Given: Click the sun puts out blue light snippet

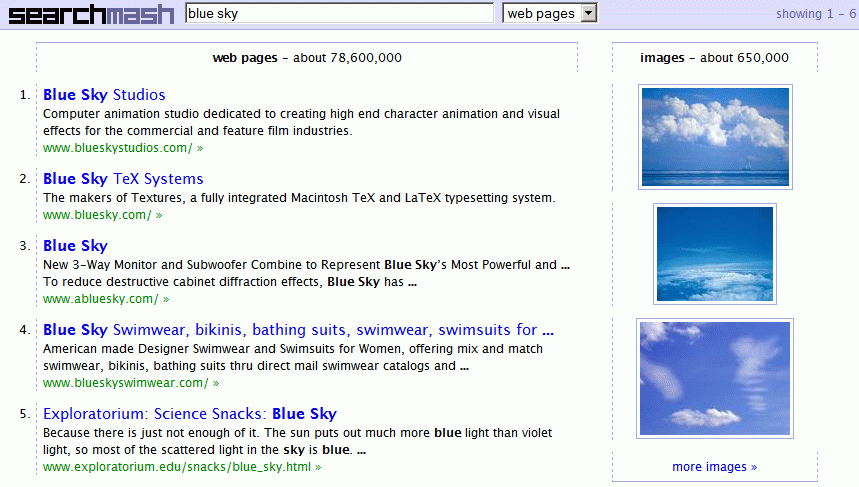Looking at the screenshot, I should tap(297, 441).
